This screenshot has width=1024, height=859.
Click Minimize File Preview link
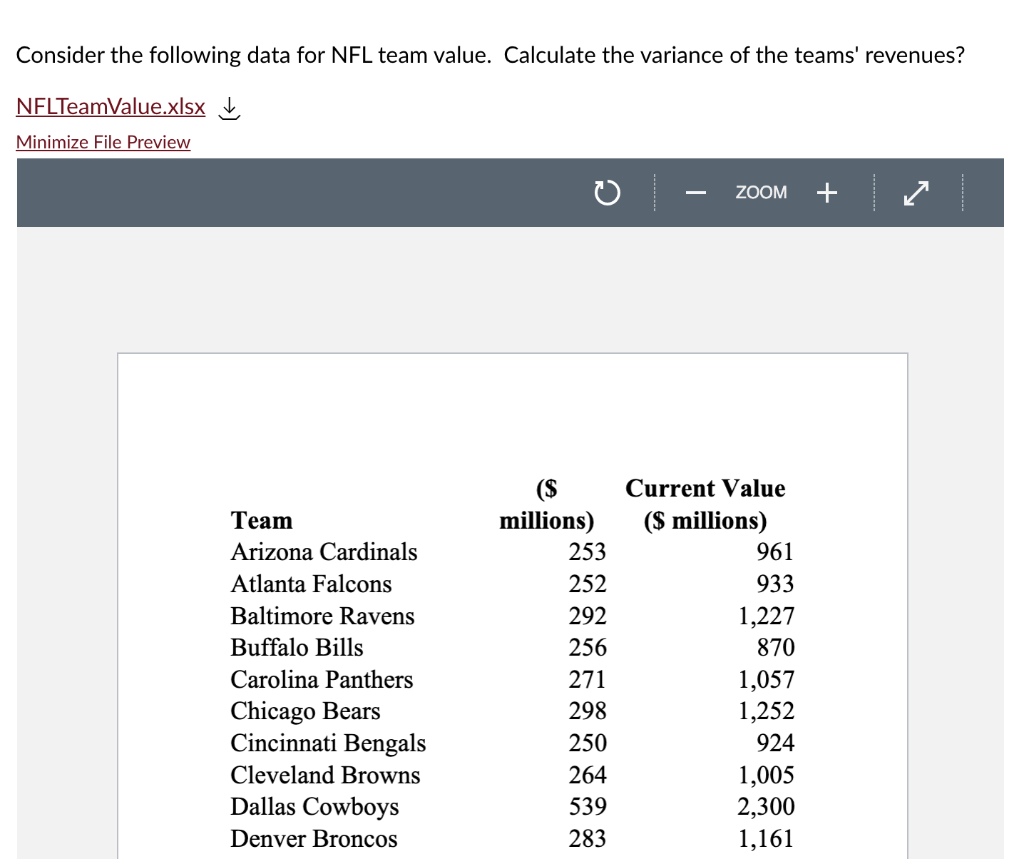pos(103,142)
